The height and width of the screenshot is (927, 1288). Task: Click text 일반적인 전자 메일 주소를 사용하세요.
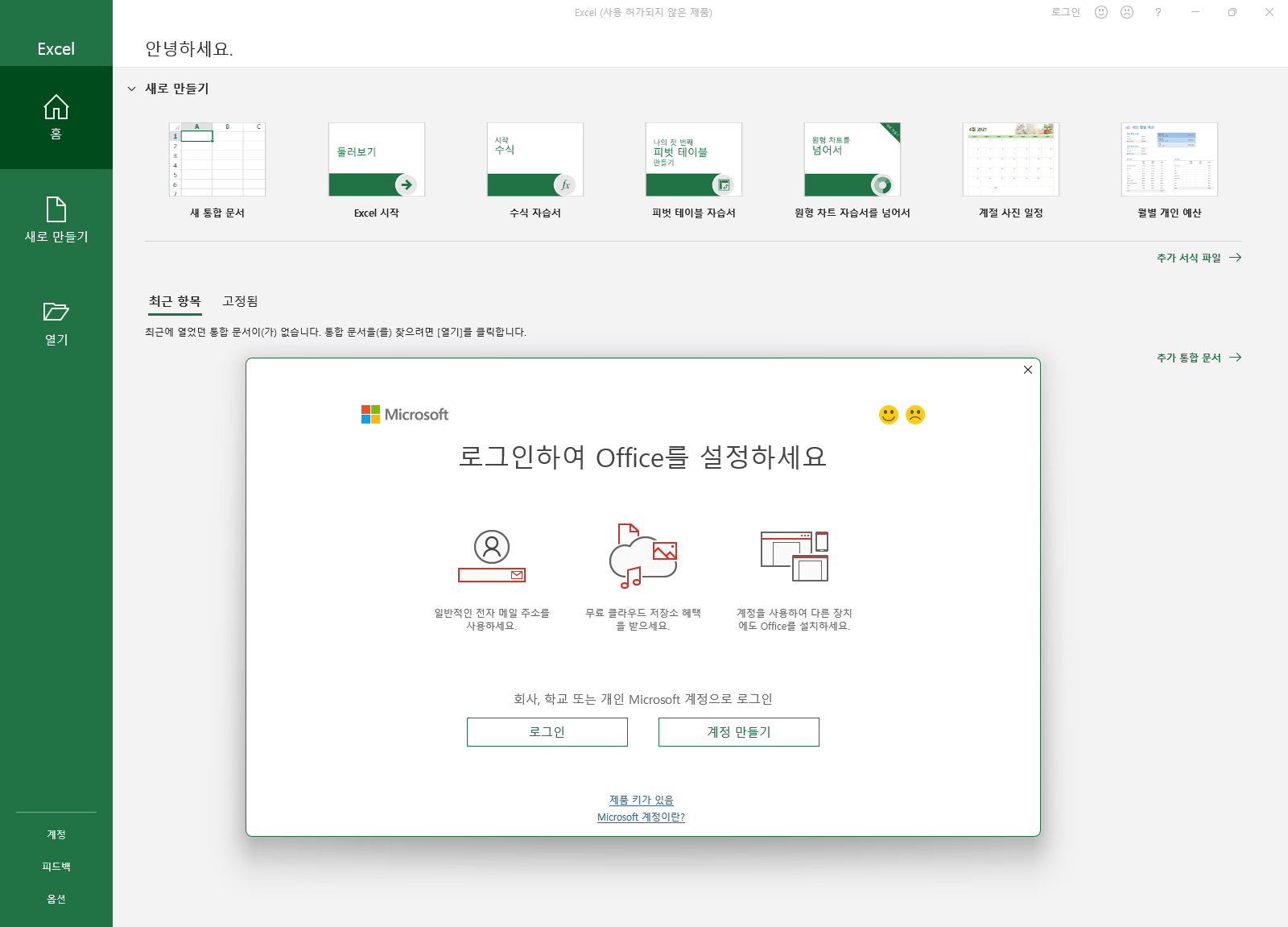[x=492, y=619]
